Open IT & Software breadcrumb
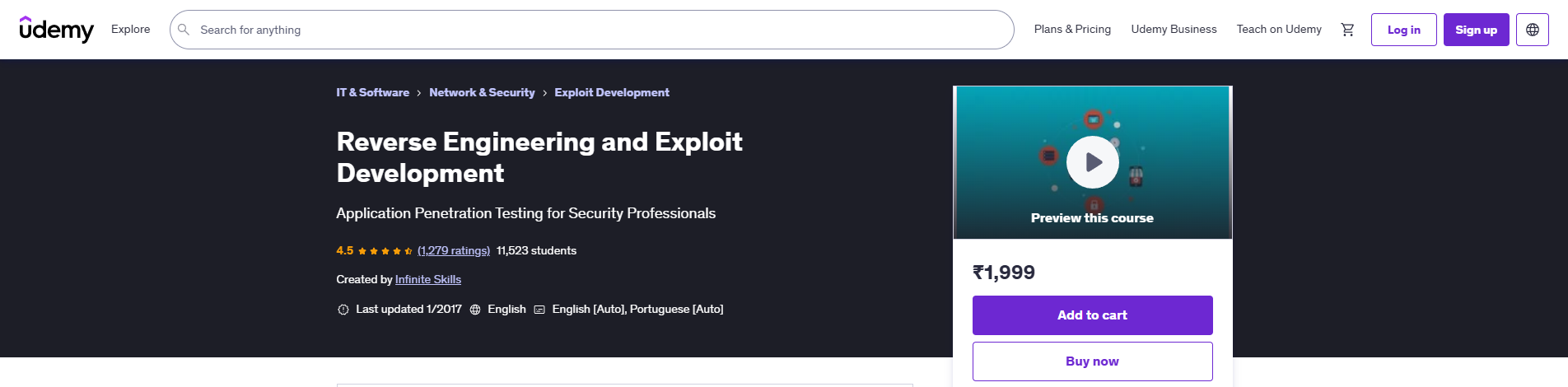Viewport: 1568px width, 387px height. [372, 92]
